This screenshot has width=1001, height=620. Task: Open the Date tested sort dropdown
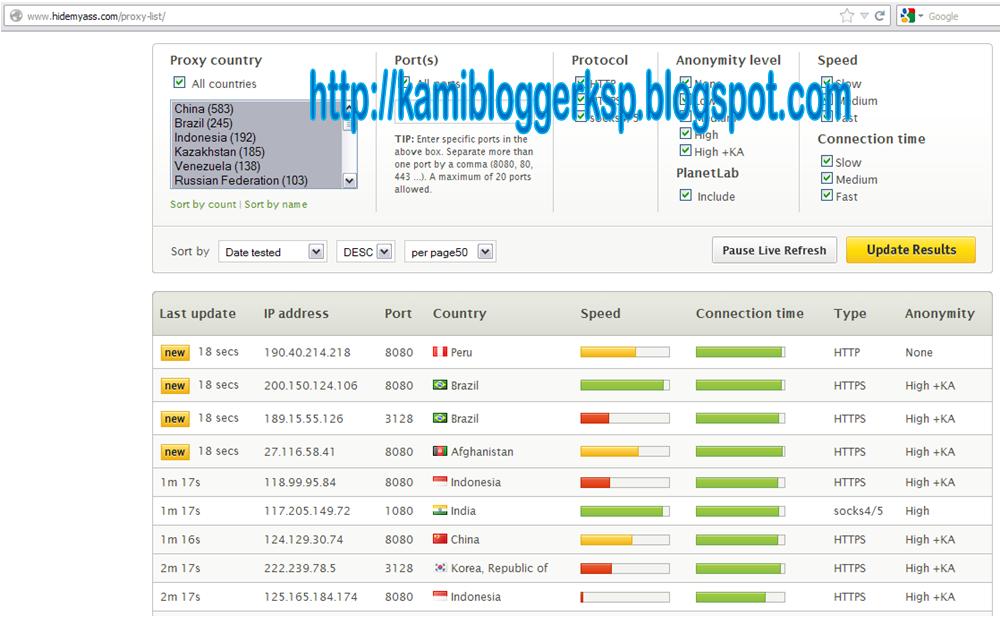tap(272, 252)
